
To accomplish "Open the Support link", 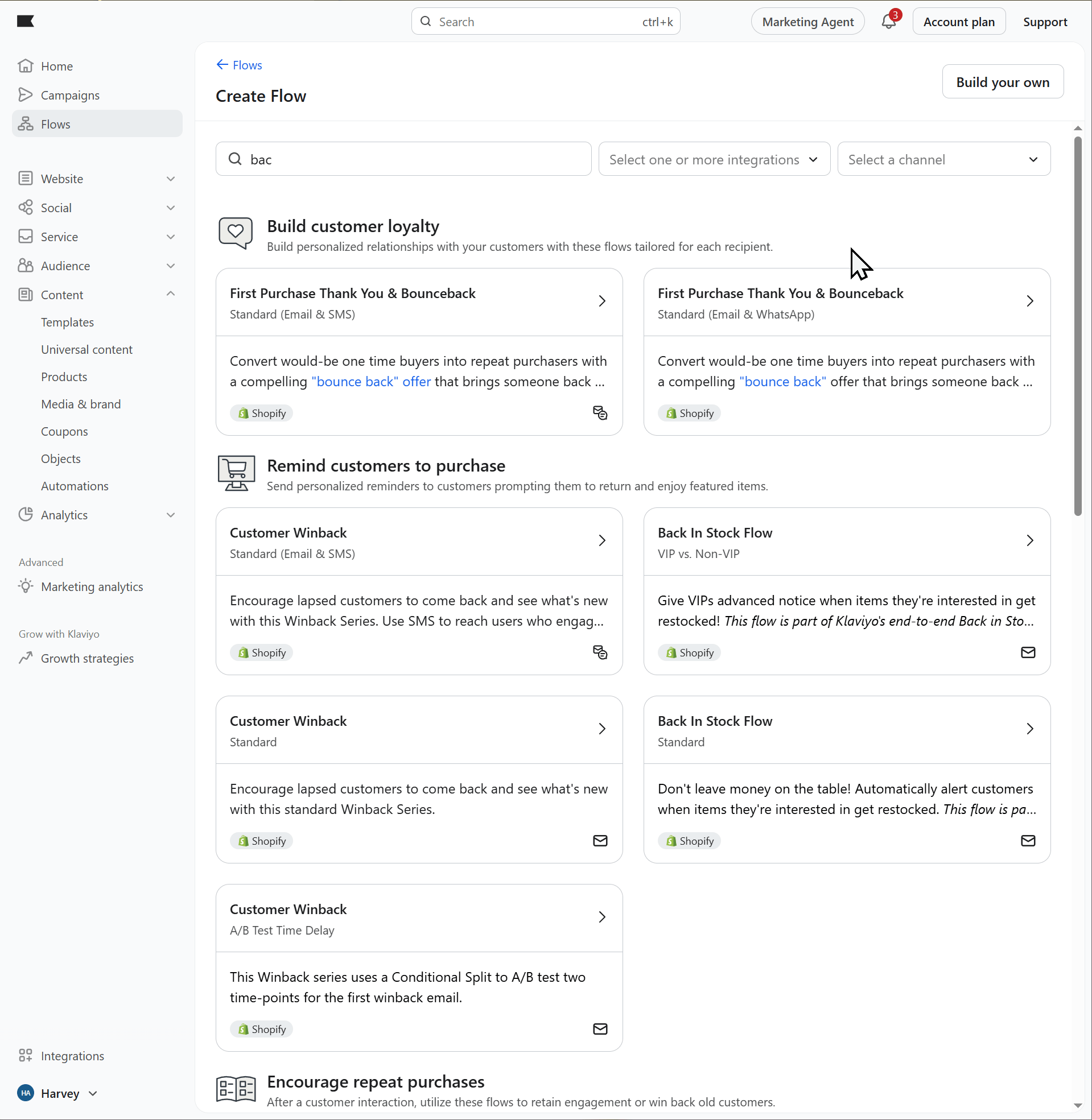I will (1045, 22).
